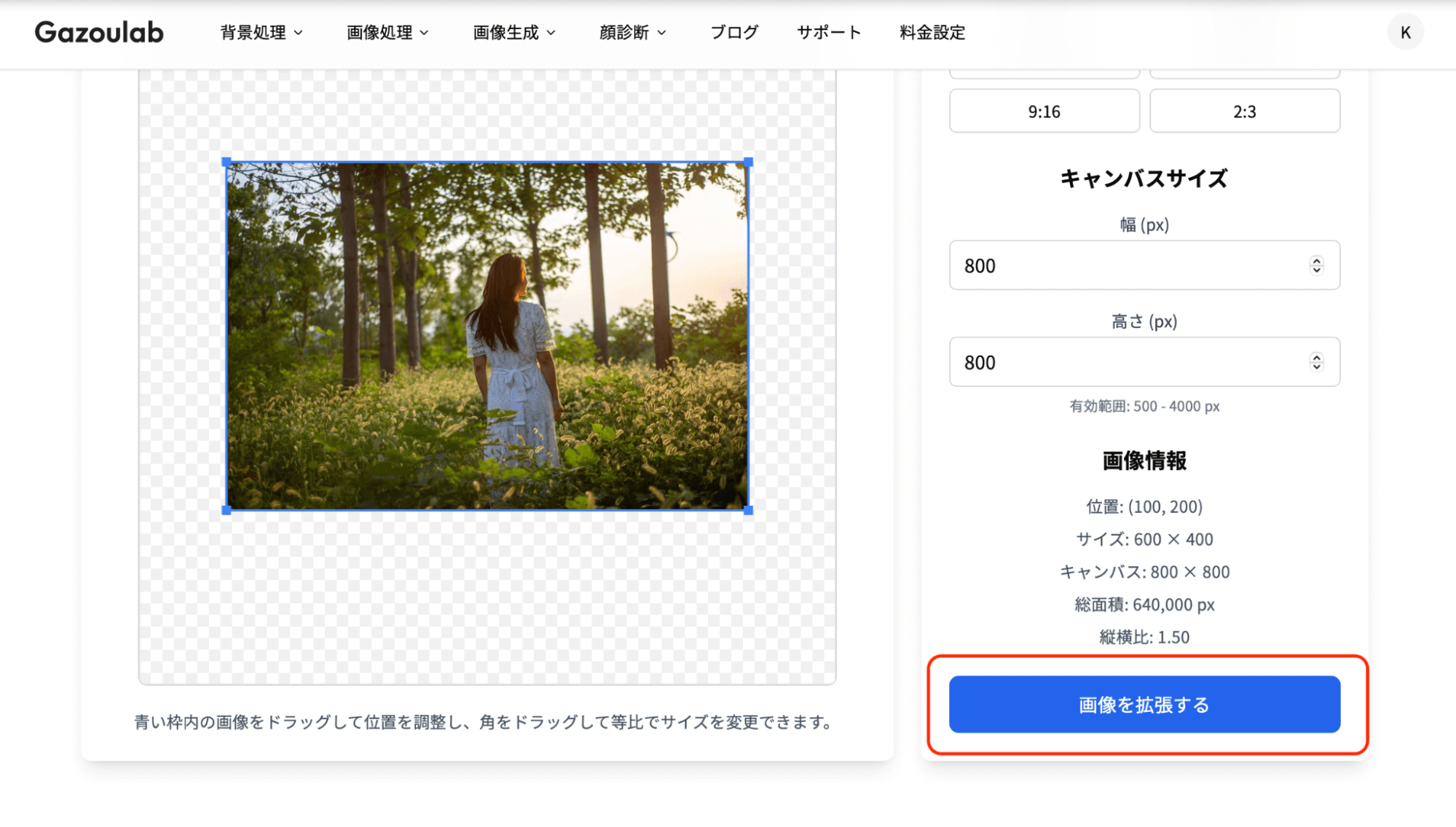Screen dimensions: 1456x827
Task: Expand the 画像生成 dropdown menu
Action: coord(514,32)
